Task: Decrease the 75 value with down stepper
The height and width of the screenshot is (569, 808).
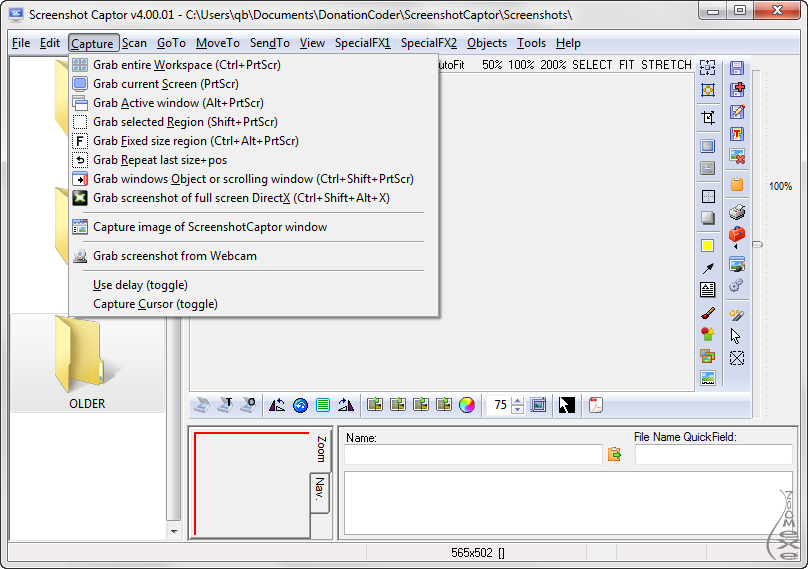Action: (x=518, y=409)
